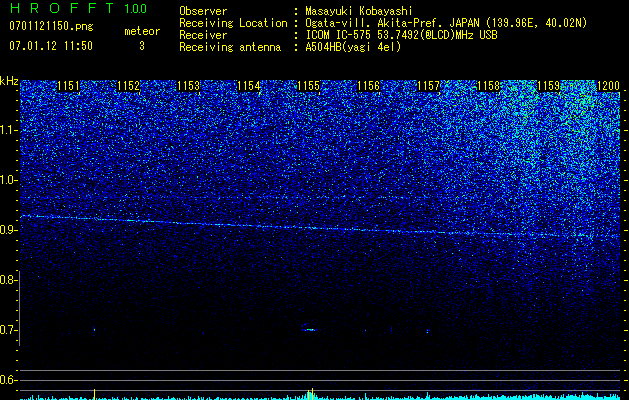Click the date stamp 07.01.12 11:50
Image resolution: width=629 pixels, height=400 pixels.
tap(51, 46)
